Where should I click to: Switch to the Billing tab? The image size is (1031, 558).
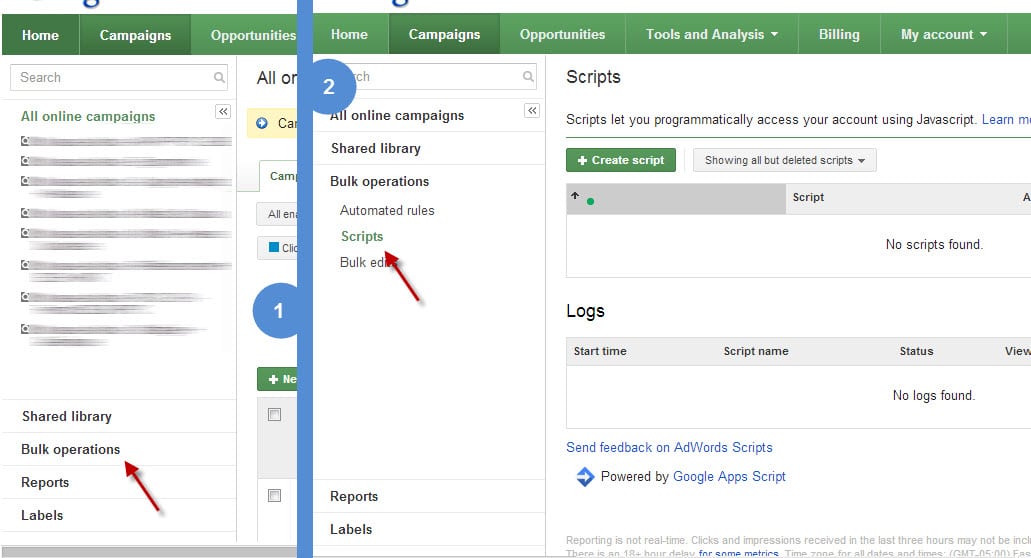coord(838,34)
